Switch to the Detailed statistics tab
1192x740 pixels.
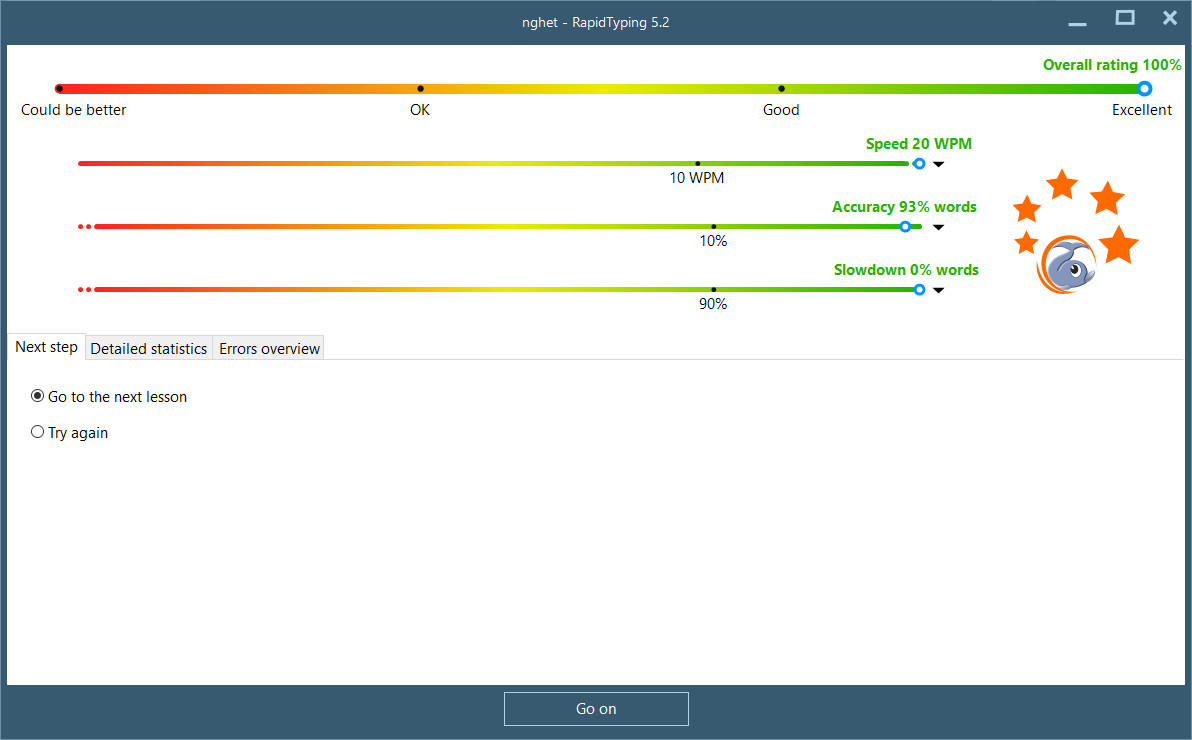[x=148, y=348]
